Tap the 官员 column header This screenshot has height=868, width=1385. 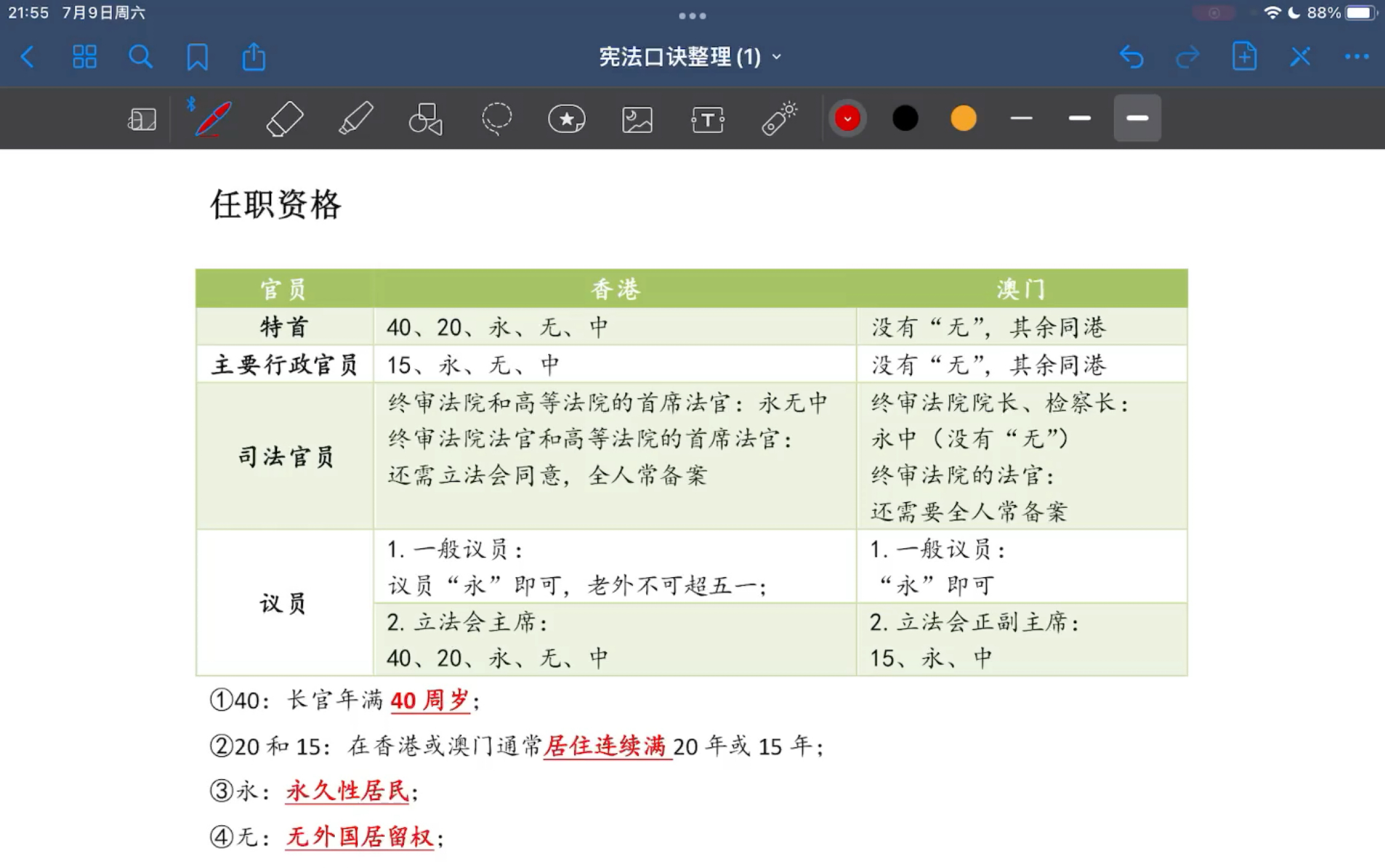click(x=284, y=289)
